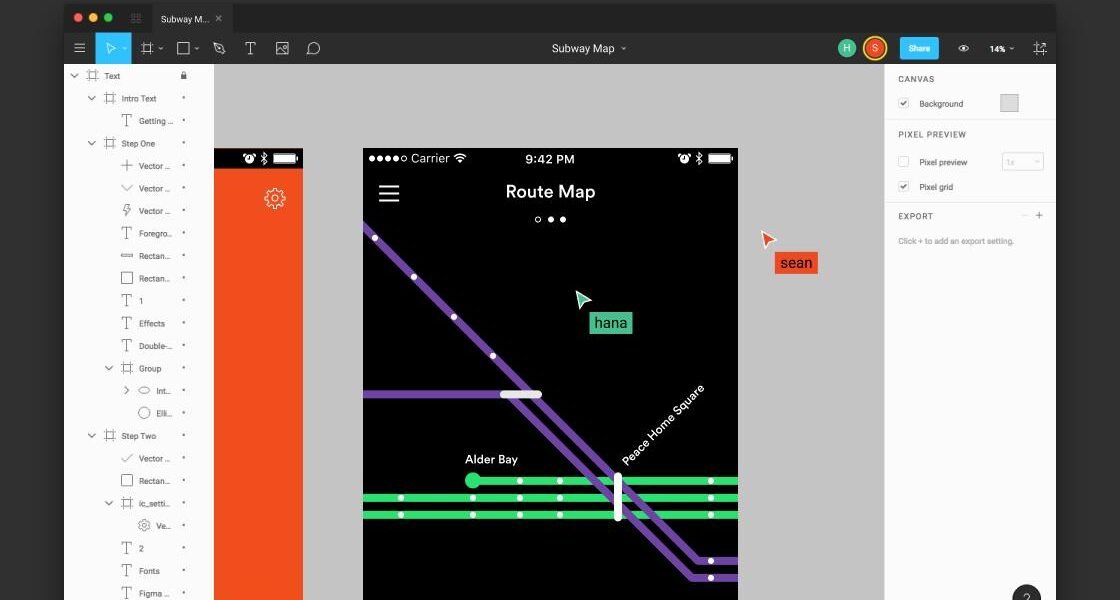Click the hana cursor label
The width and height of the screenshot is (1120, 600).
click(x=611, y=323)
